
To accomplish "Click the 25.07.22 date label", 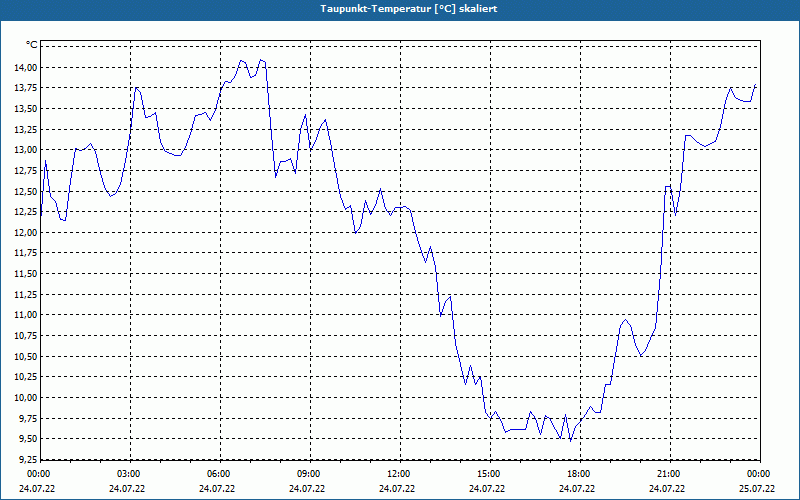I will (757, 489).
